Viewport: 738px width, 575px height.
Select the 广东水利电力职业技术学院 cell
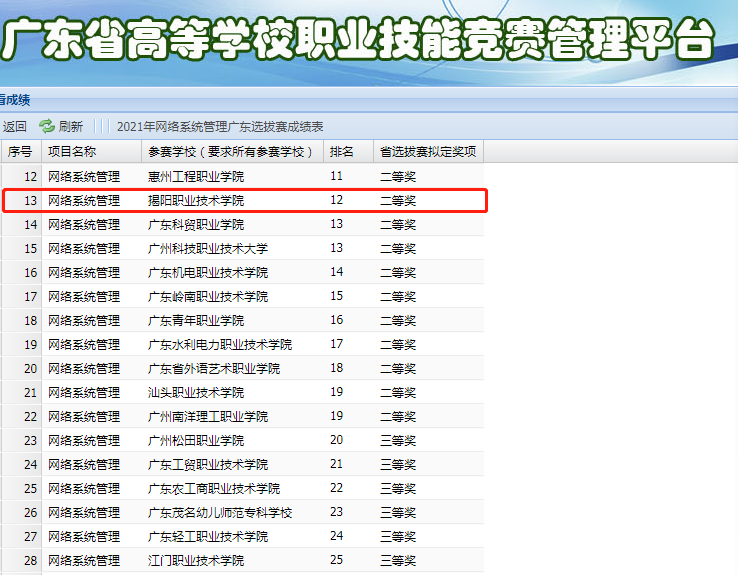(x=220, y=344)
